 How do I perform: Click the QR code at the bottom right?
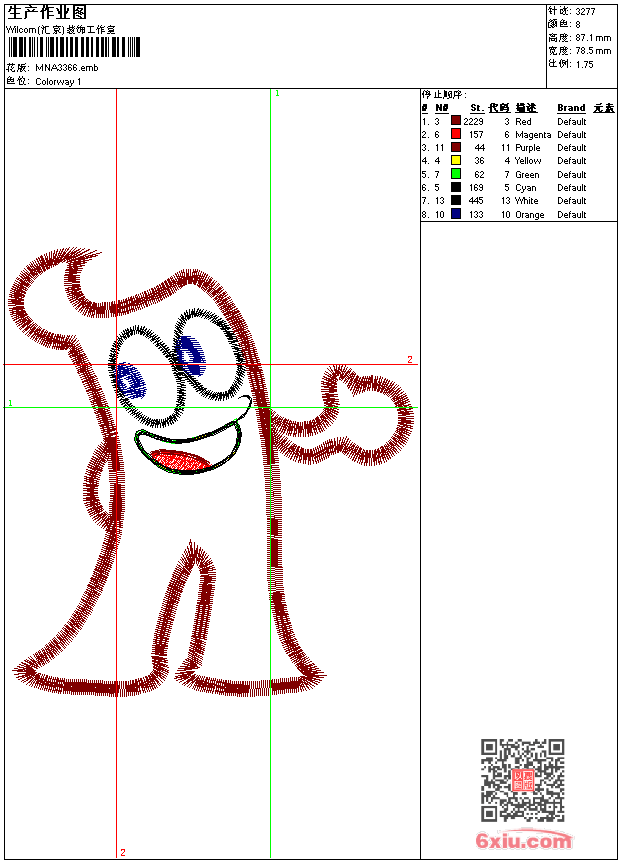(523, 780)
